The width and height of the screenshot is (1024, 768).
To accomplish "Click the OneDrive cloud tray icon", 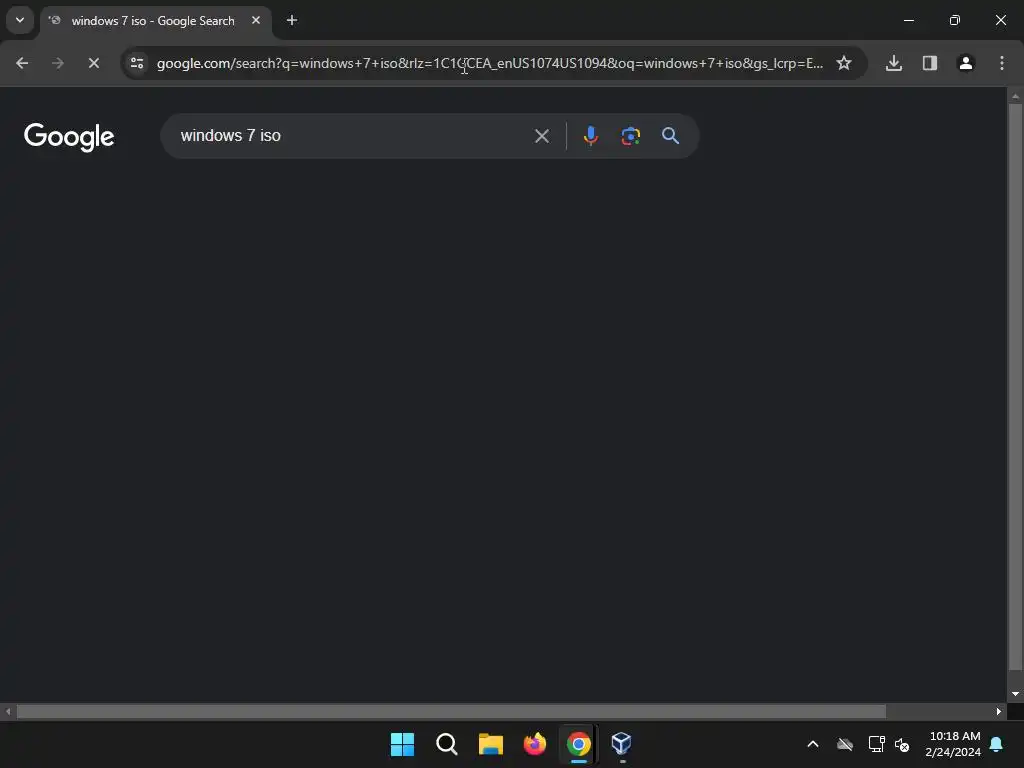I will click(x=845, y=744).
